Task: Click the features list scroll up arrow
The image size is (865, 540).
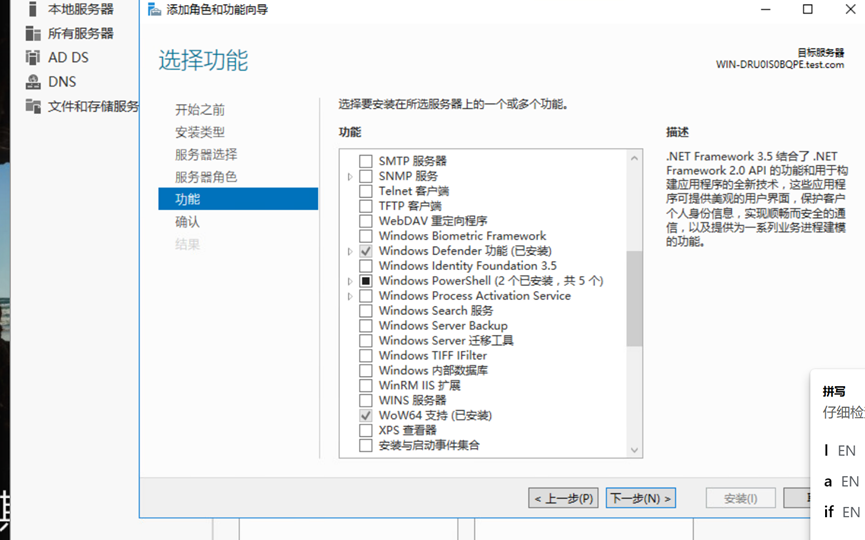Action: (x=634, y=158)
